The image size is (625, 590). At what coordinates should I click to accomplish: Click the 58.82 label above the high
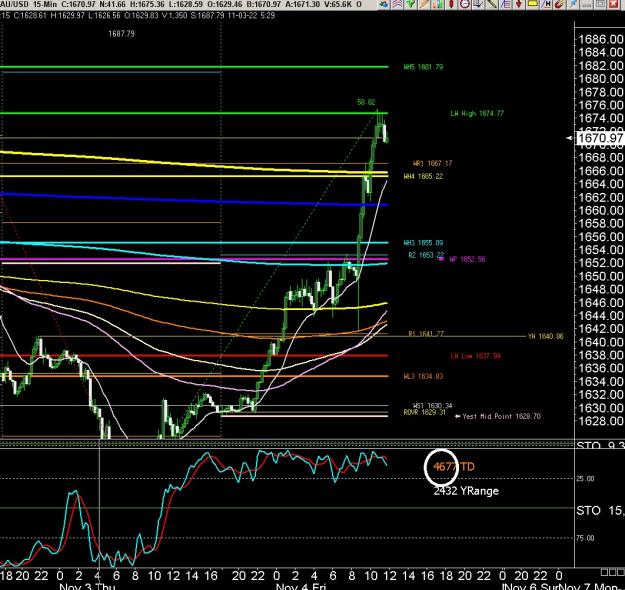pyautogui.click(x=366, y=102)
